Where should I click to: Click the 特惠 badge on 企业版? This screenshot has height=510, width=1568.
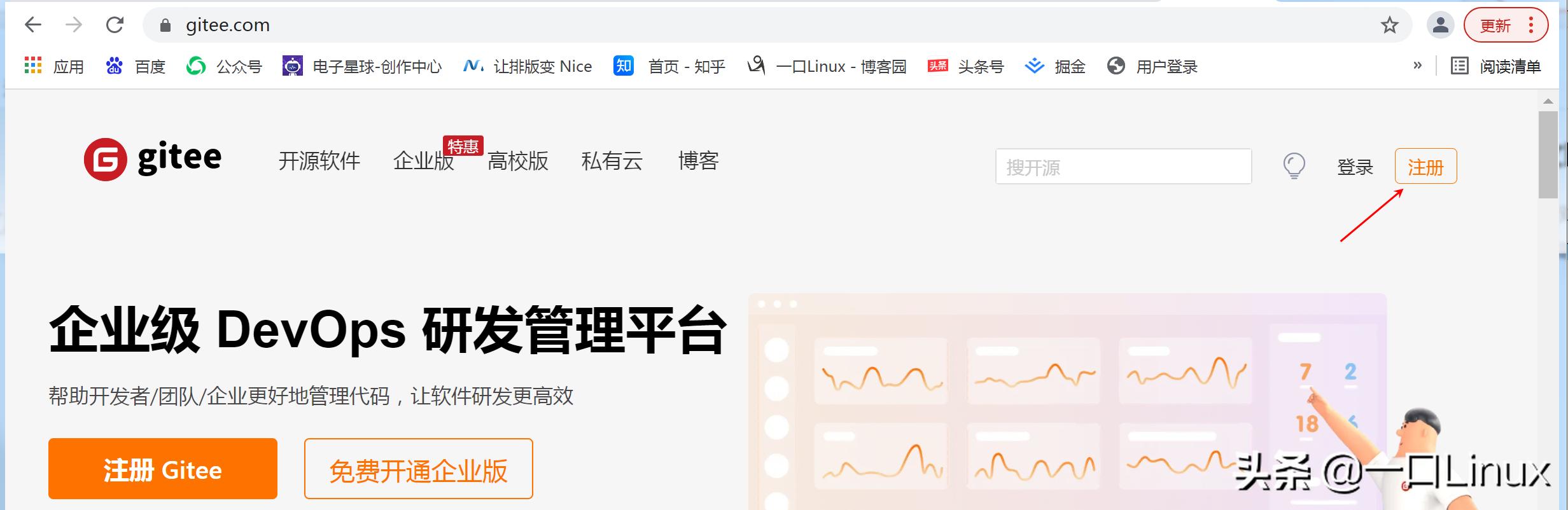pyautogui.click(x=463, y=146)
